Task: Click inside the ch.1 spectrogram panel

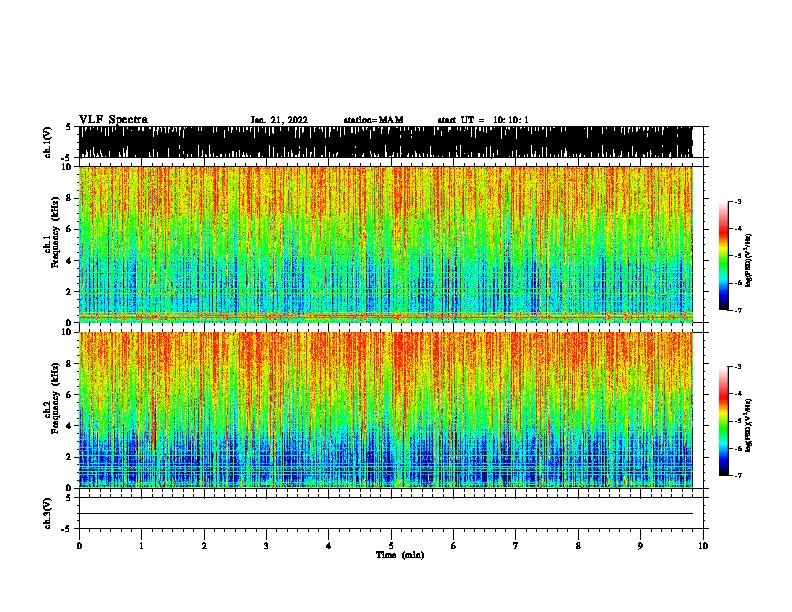Action: tap(386, 244)
